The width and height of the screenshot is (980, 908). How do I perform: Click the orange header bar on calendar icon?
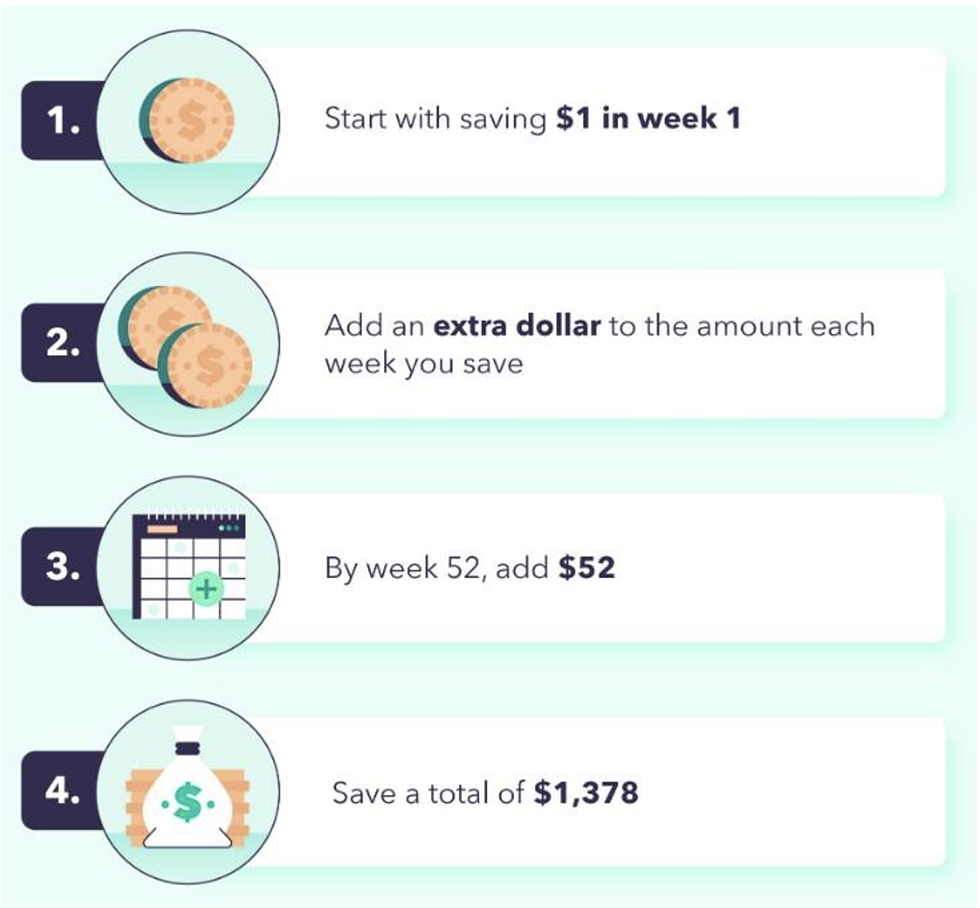(162, 529)
